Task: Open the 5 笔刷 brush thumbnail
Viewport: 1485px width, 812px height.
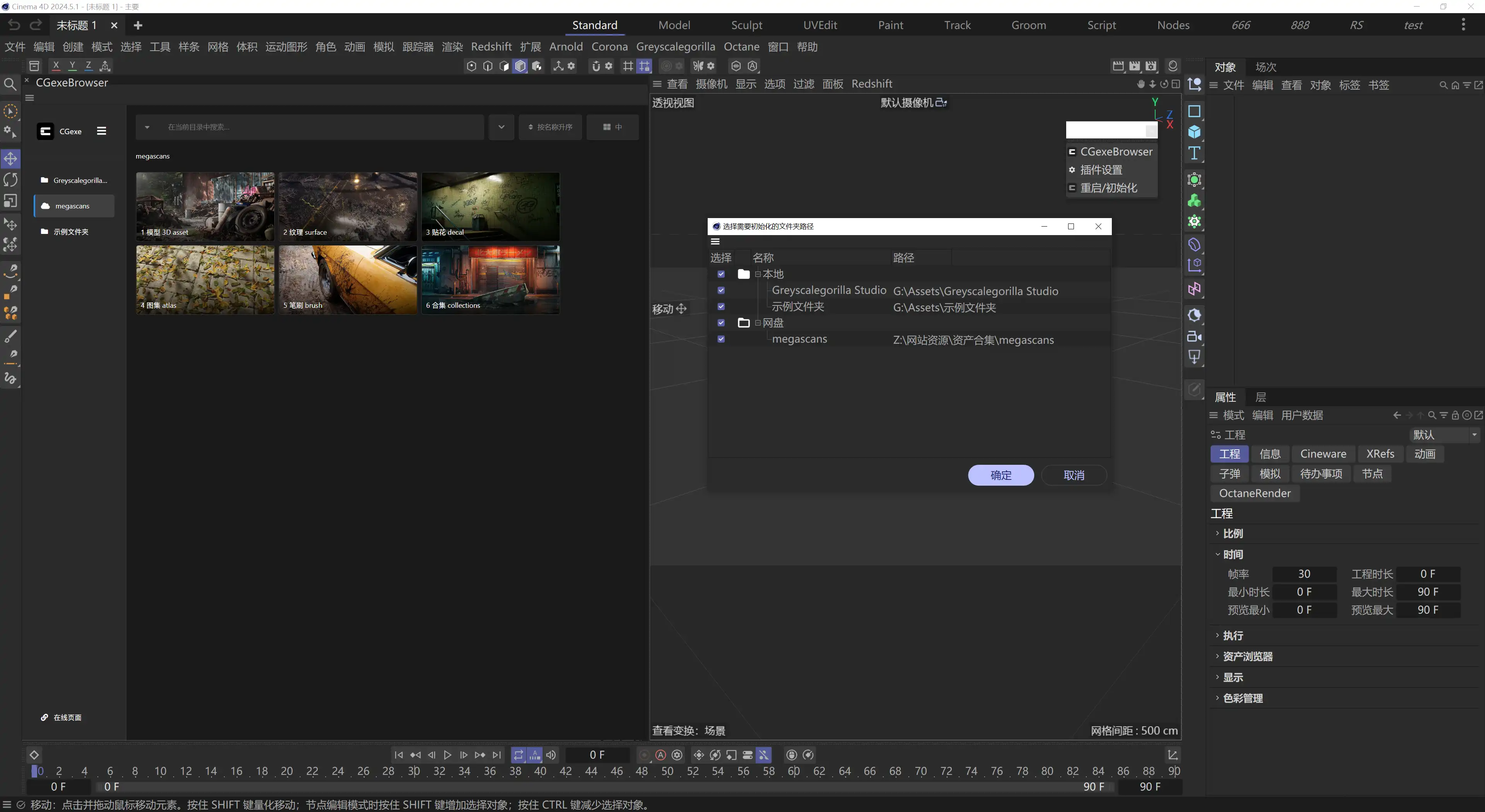Action: [x=348, y=280]
